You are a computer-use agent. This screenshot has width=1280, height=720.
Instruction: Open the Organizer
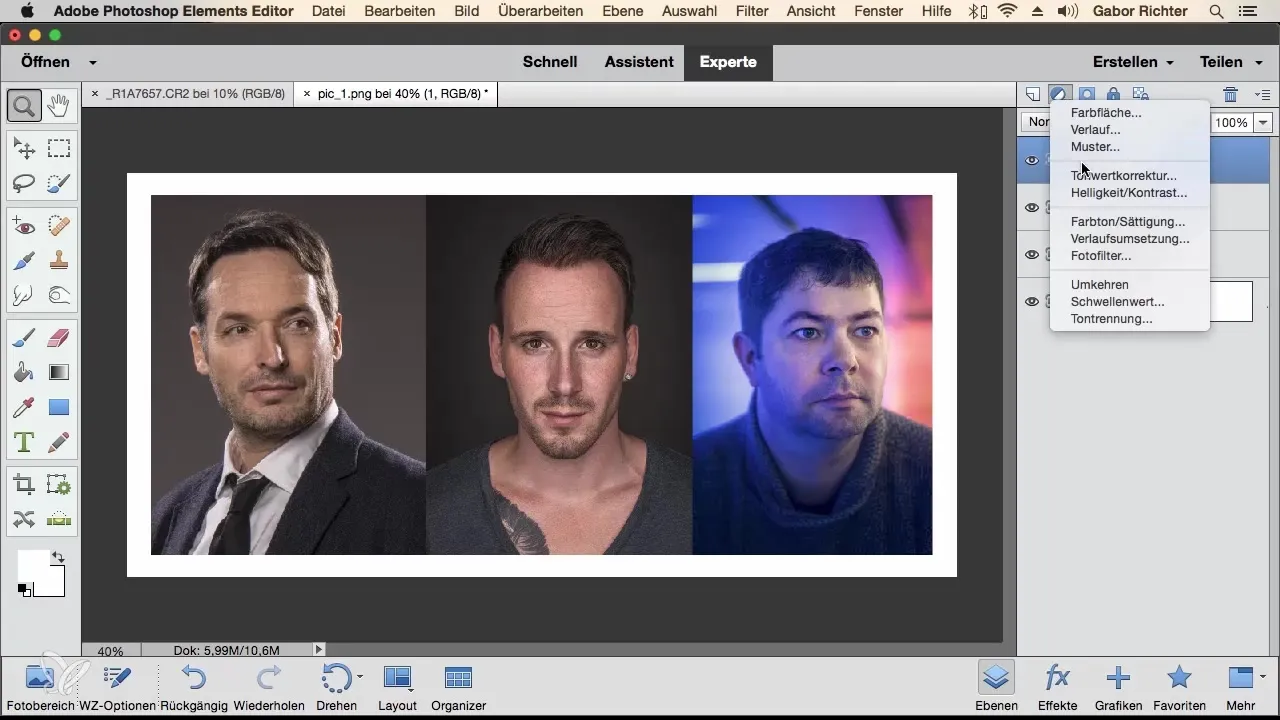(458, 687)
